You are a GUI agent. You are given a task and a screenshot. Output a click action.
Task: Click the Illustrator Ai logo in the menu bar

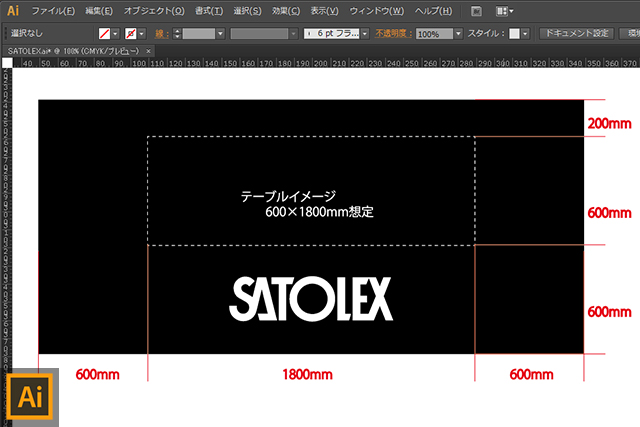coord(13,11)
